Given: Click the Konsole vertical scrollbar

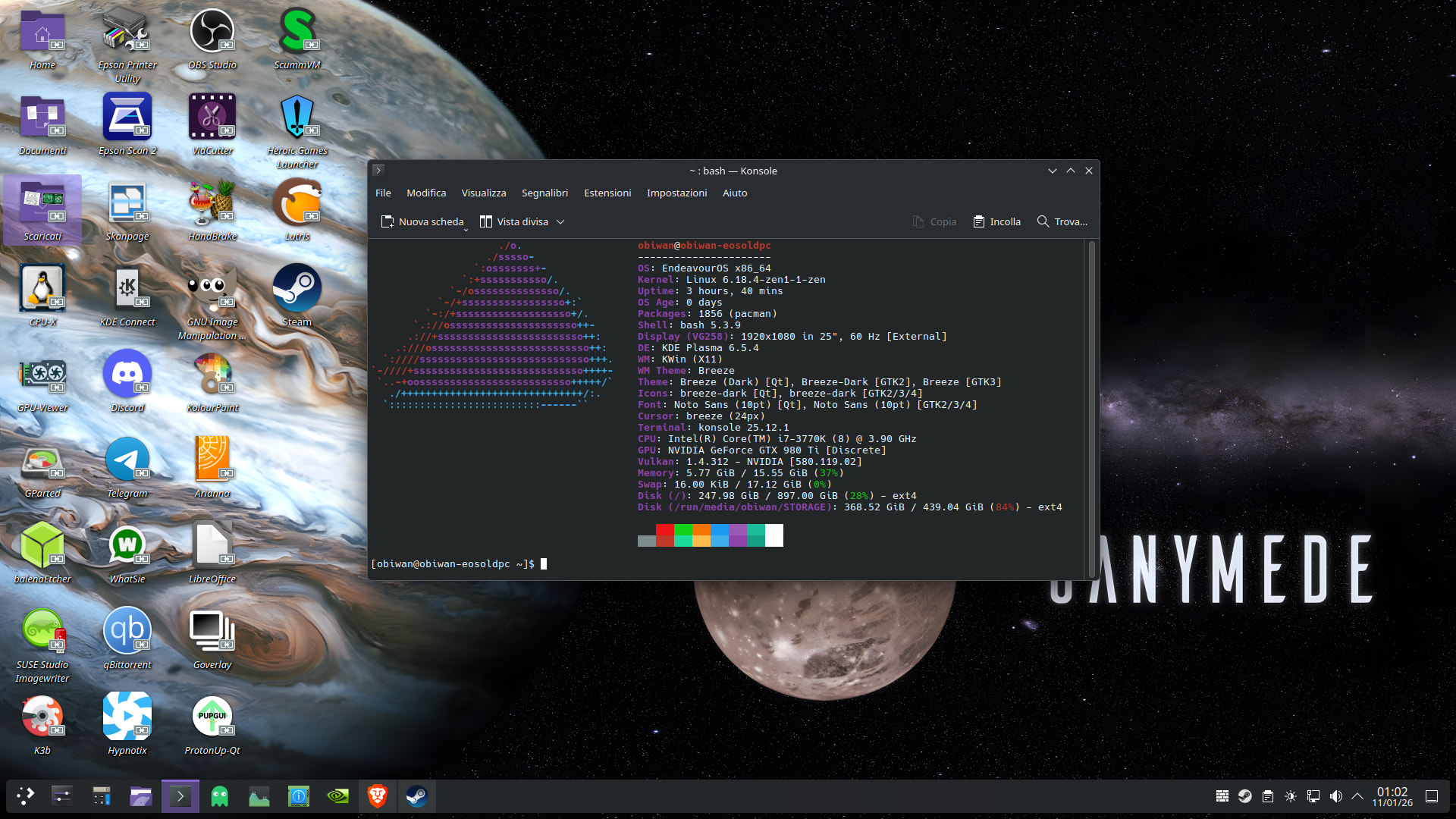Looking at the screenshot, I should [1091, 409].
